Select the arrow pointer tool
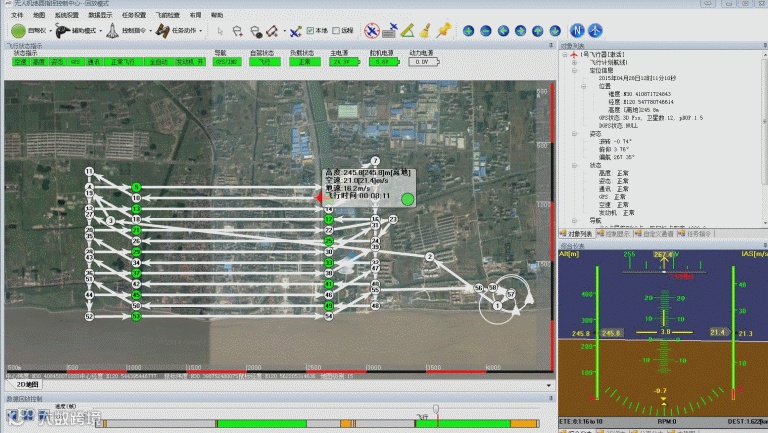 220,31
